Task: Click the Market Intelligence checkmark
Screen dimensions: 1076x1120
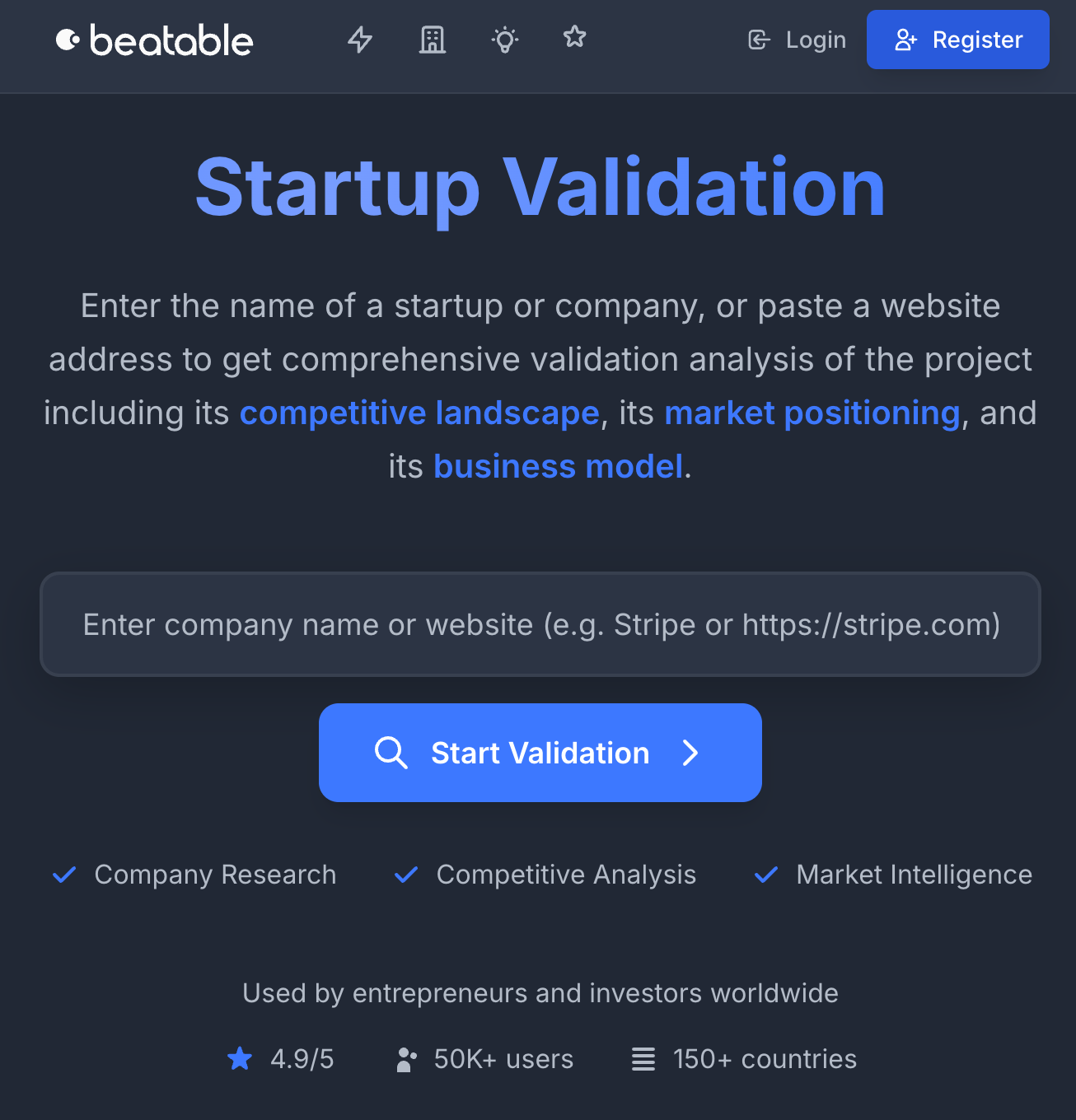Action: 766,875
